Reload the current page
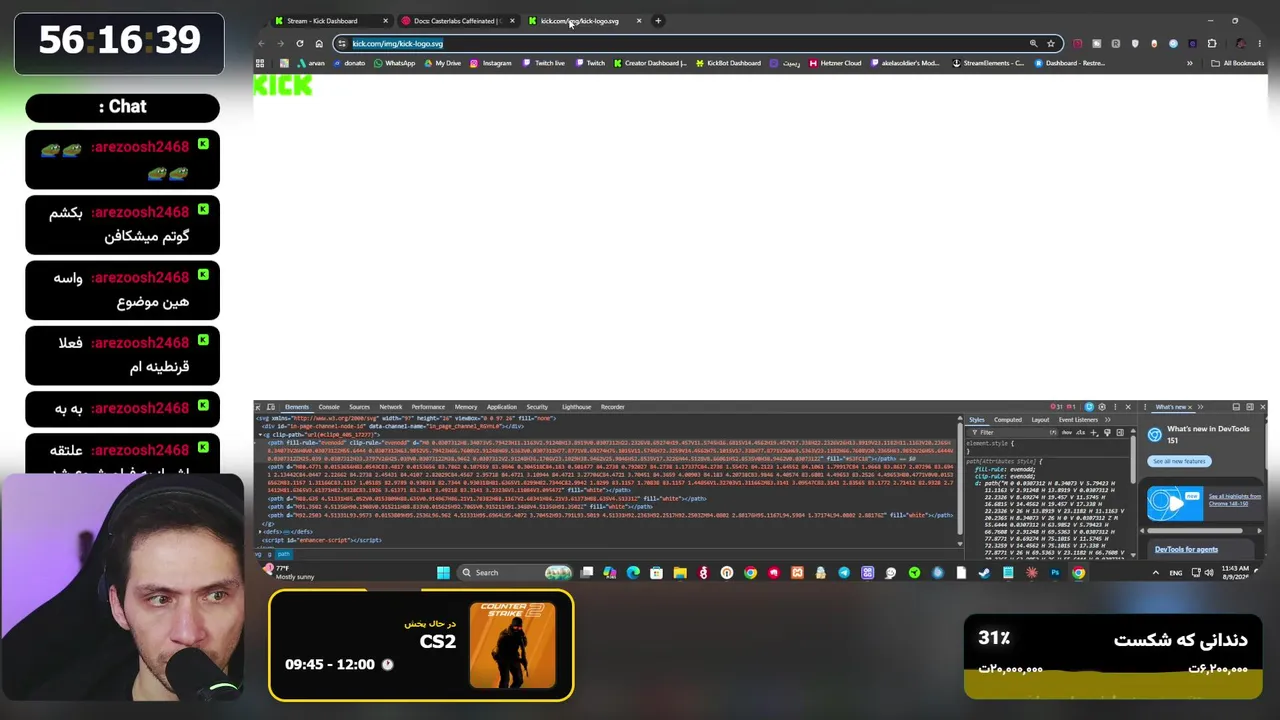Viewport: 1280px width, 720px height. [299, 44]
